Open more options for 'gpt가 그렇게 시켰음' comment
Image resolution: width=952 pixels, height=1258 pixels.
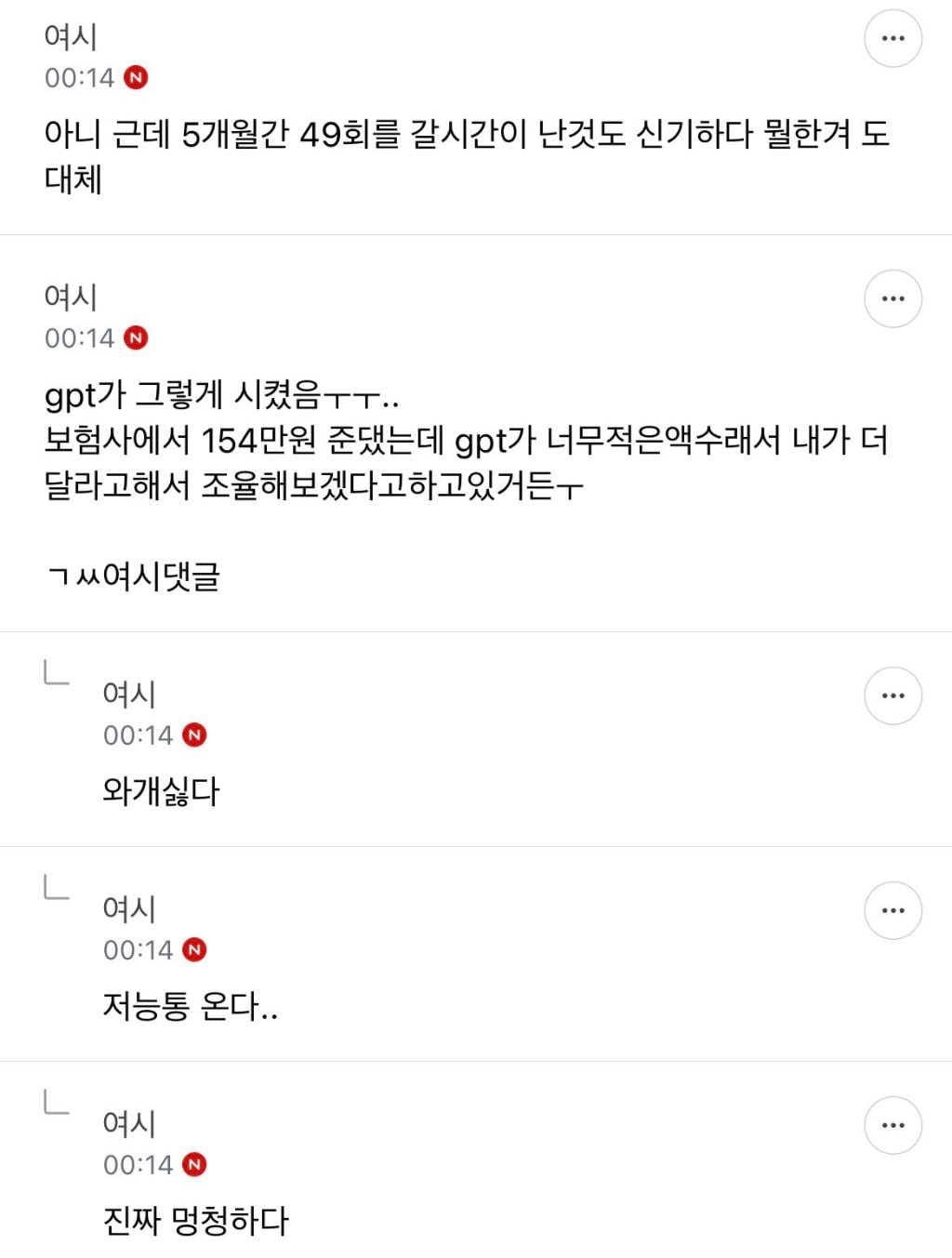click(892, 298)
